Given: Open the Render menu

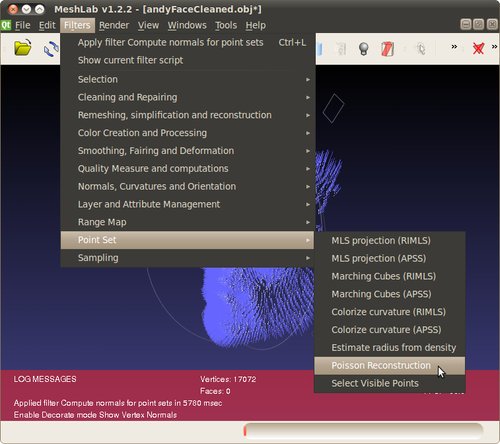Looking at the screenshot, I should pos(114,25).
